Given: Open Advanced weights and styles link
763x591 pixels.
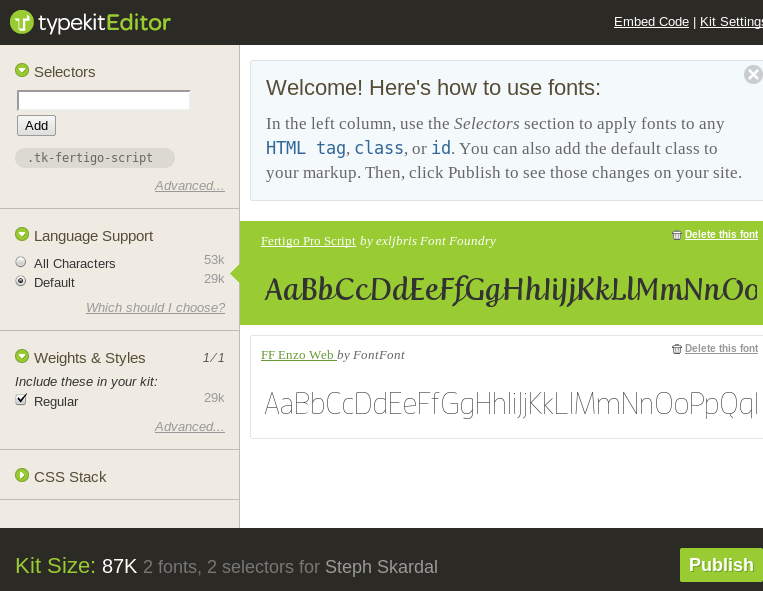Looking at the screenshot, I should 190,427.
